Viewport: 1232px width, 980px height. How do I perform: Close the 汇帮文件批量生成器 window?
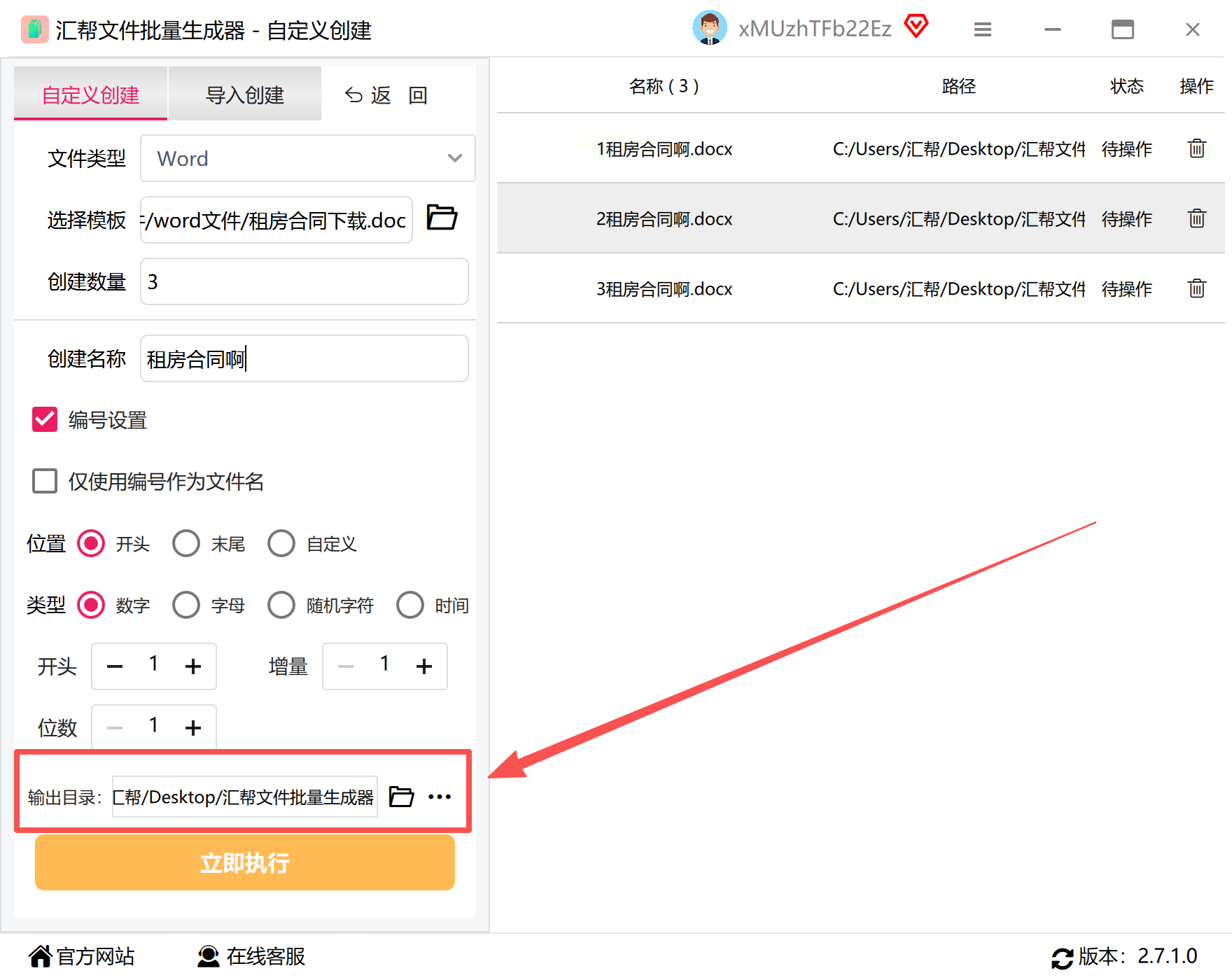click(1193, 29)
